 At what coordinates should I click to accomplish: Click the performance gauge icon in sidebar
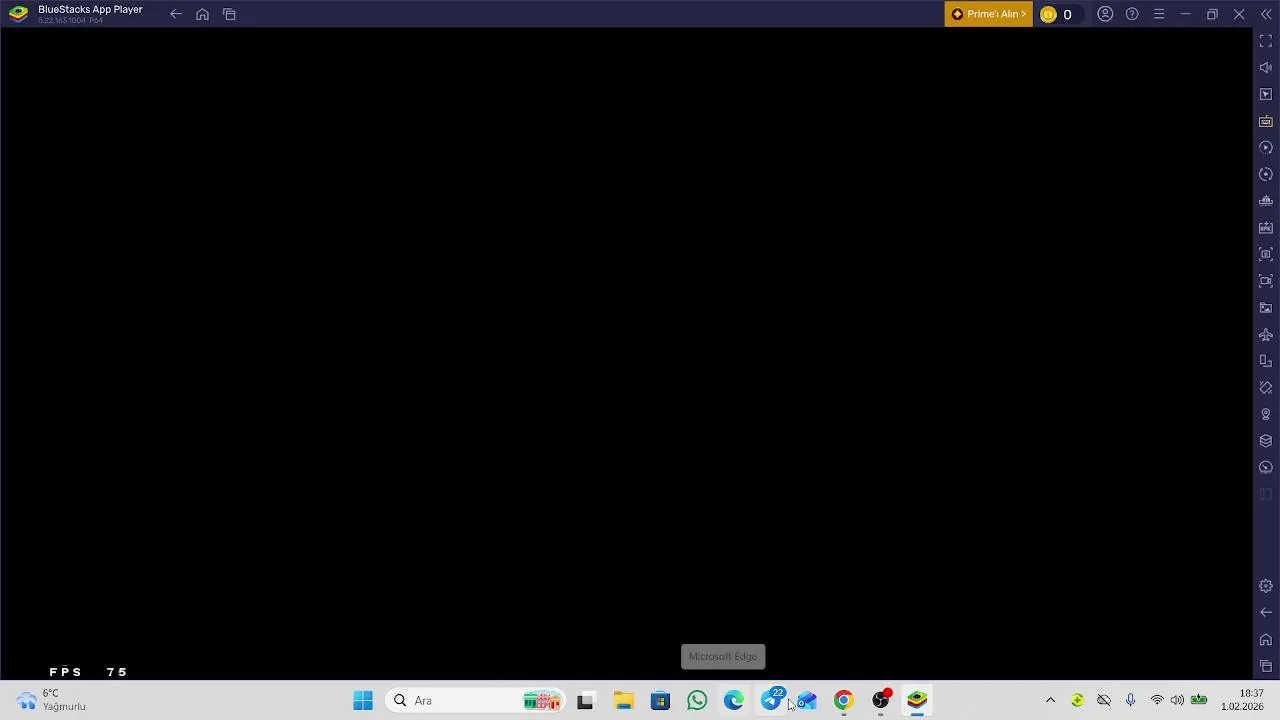1266,468
